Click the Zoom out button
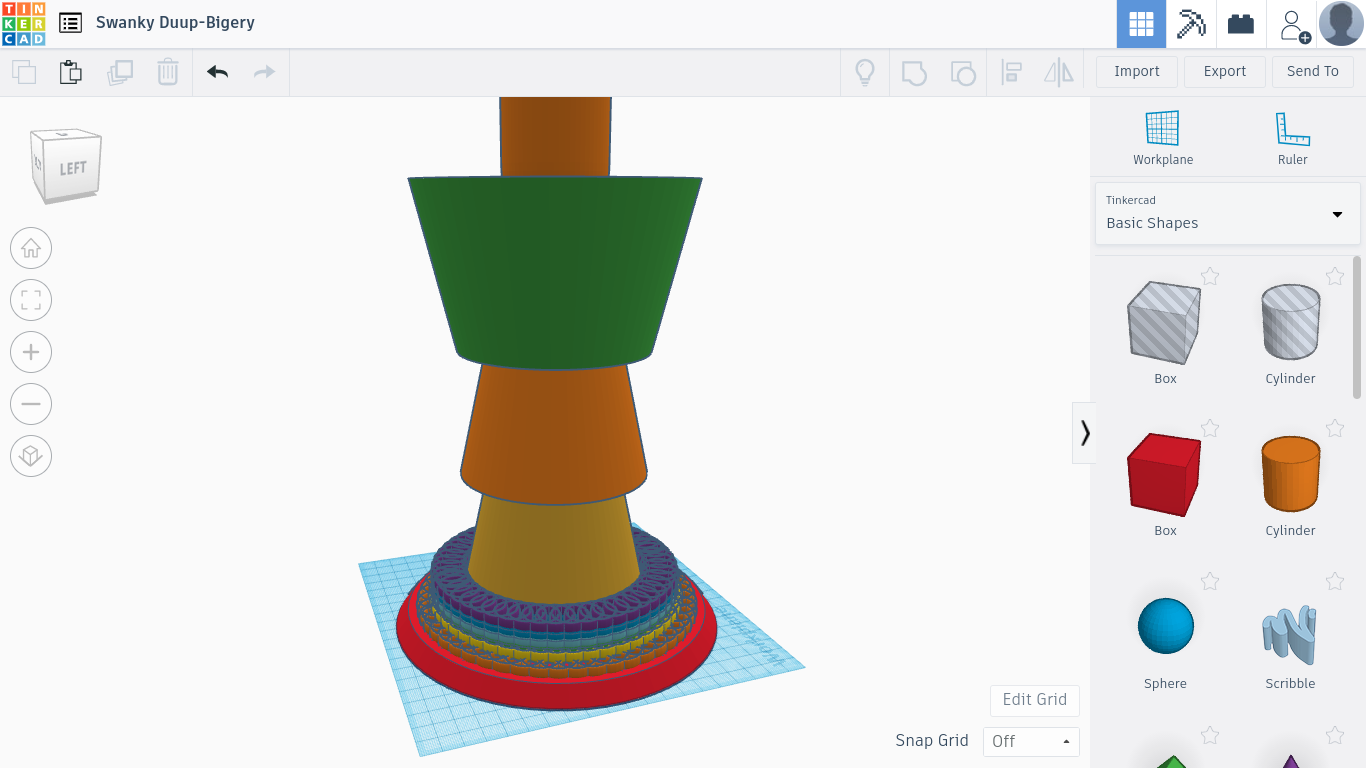The image size is (1366, 768). pyautogui.click(x=31, y=404)
